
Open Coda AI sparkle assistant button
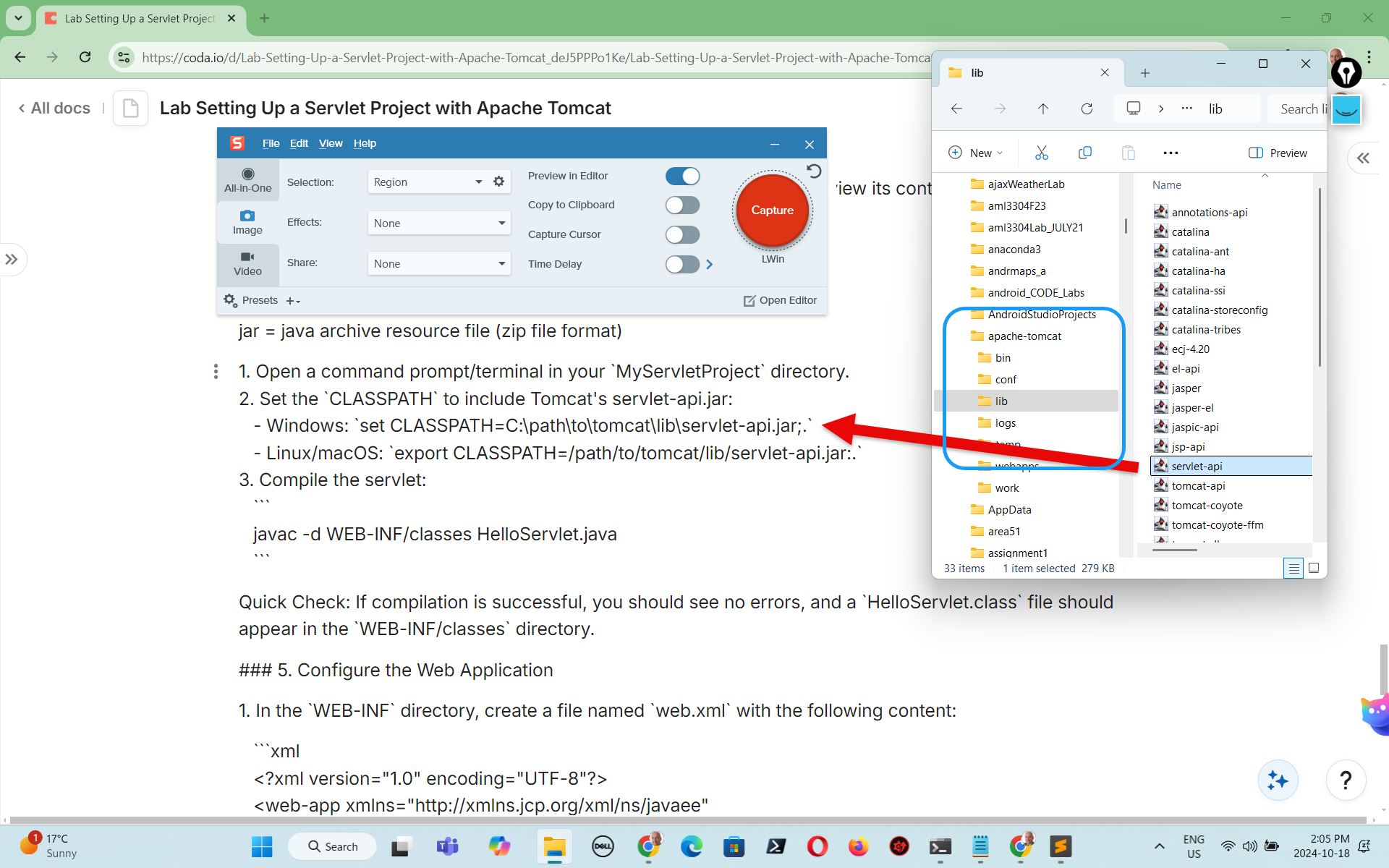[1278, 780]
